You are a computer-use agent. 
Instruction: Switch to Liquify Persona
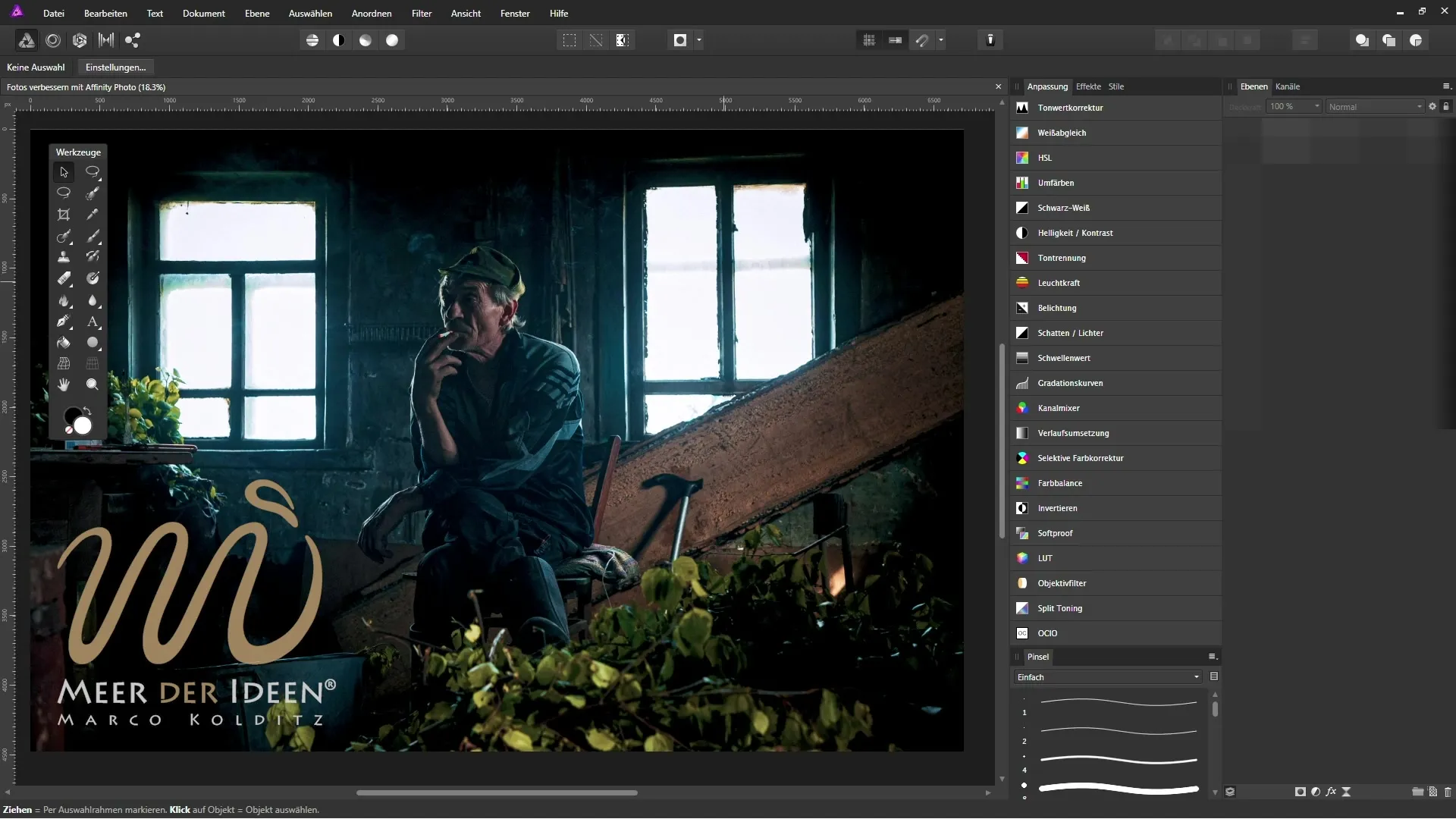(x=53, y=40)
